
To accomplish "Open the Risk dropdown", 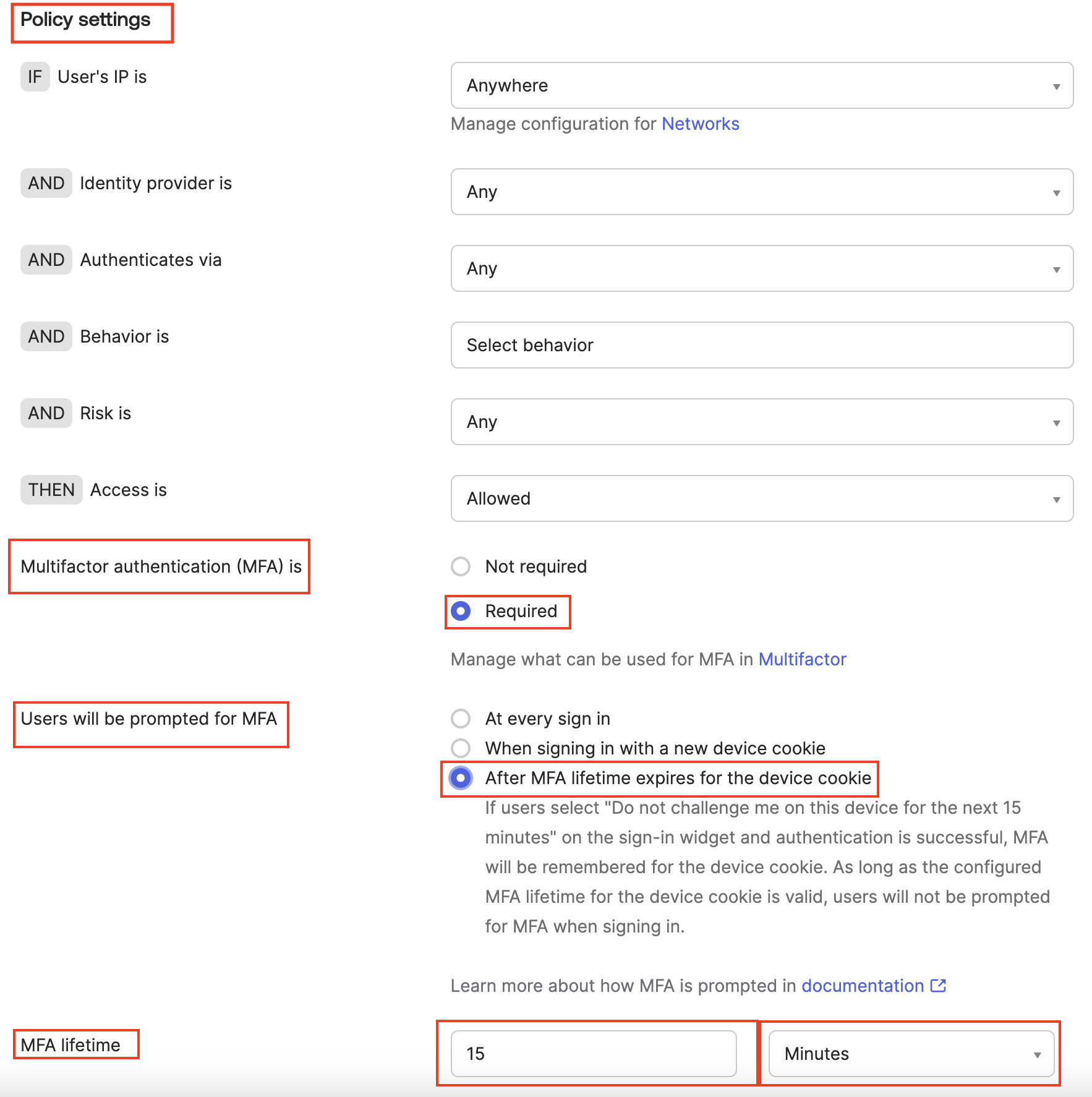I will 762,422.
